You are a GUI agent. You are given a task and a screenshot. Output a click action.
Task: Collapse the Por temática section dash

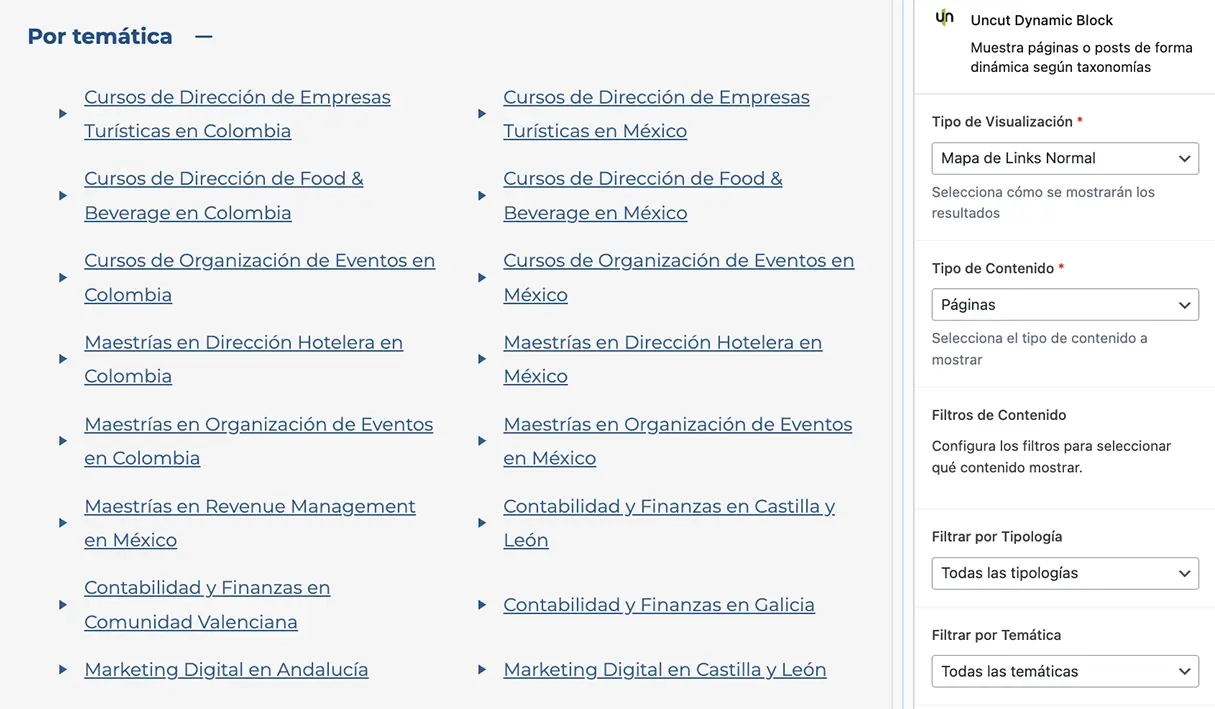click(x=204, y=37)
